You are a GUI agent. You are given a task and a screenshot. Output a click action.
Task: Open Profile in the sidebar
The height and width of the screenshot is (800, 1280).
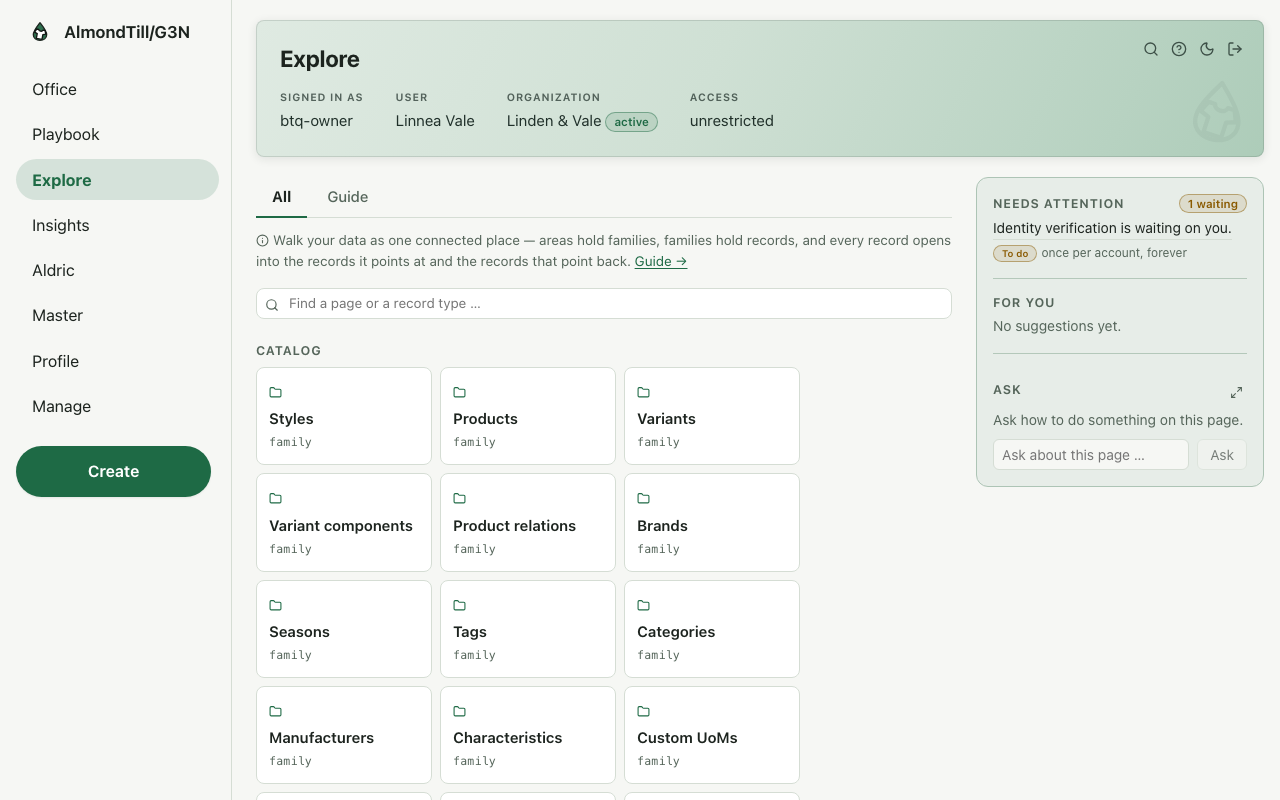(117, 361)
